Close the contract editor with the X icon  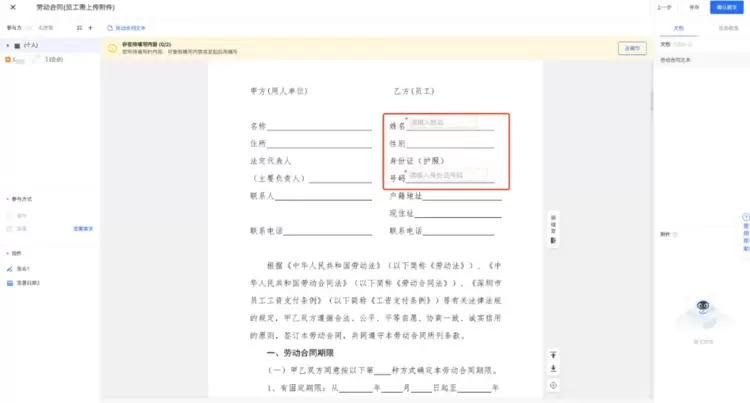pyautogui.click(x=11, y=7)
